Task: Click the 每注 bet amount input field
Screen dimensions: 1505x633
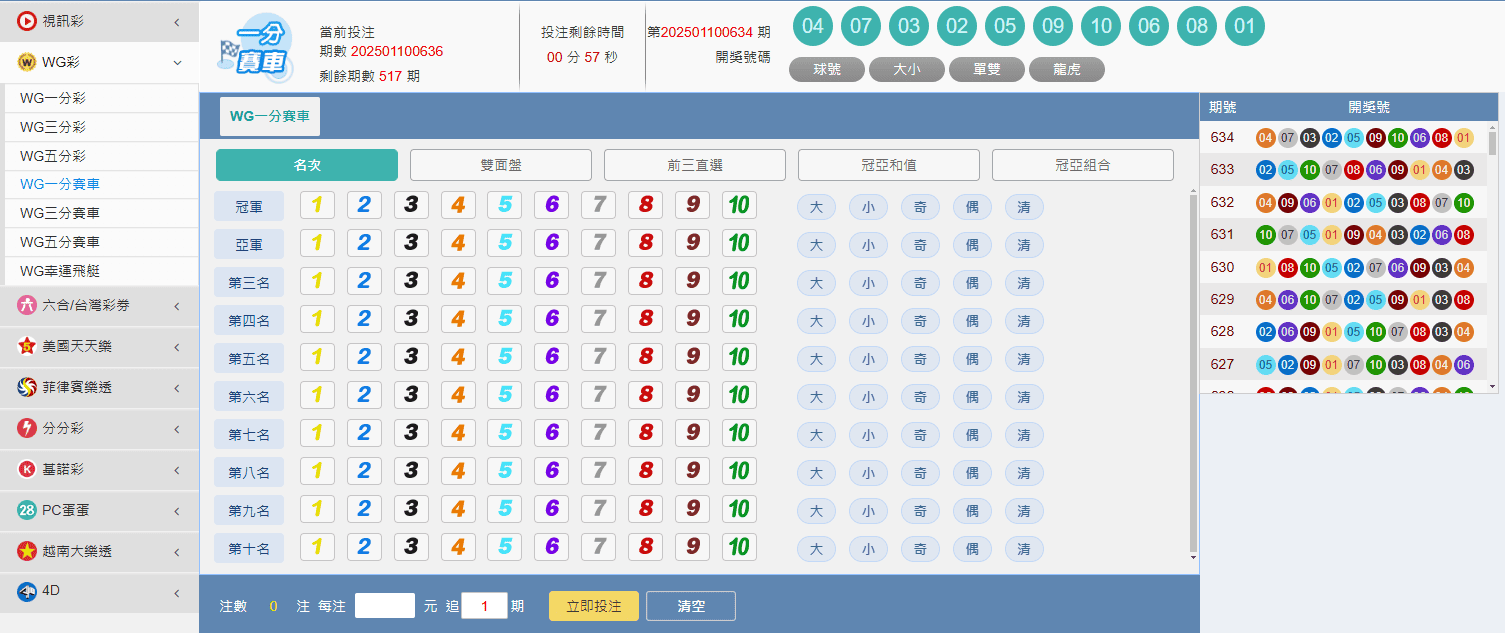Action: (385, 606)
